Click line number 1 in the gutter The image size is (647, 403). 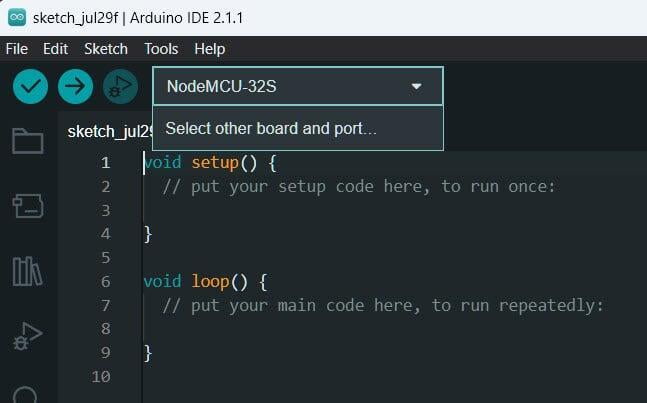click(x=106, y=163)
